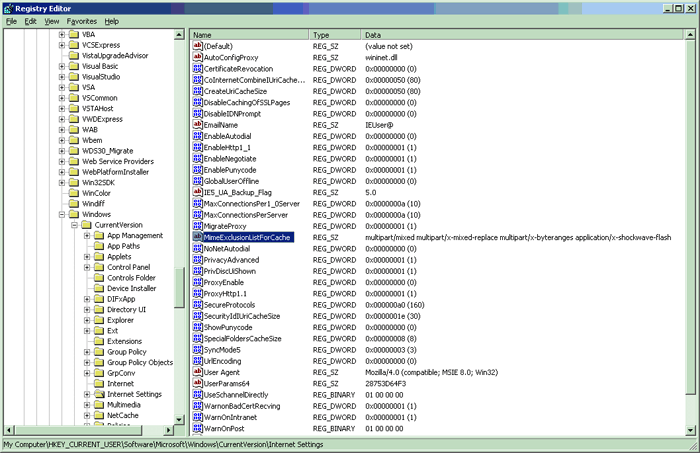This screenshot has width=700, height=453.
Task: Click the ProxyEnable DWORD icon
Action: coord(197,282)
